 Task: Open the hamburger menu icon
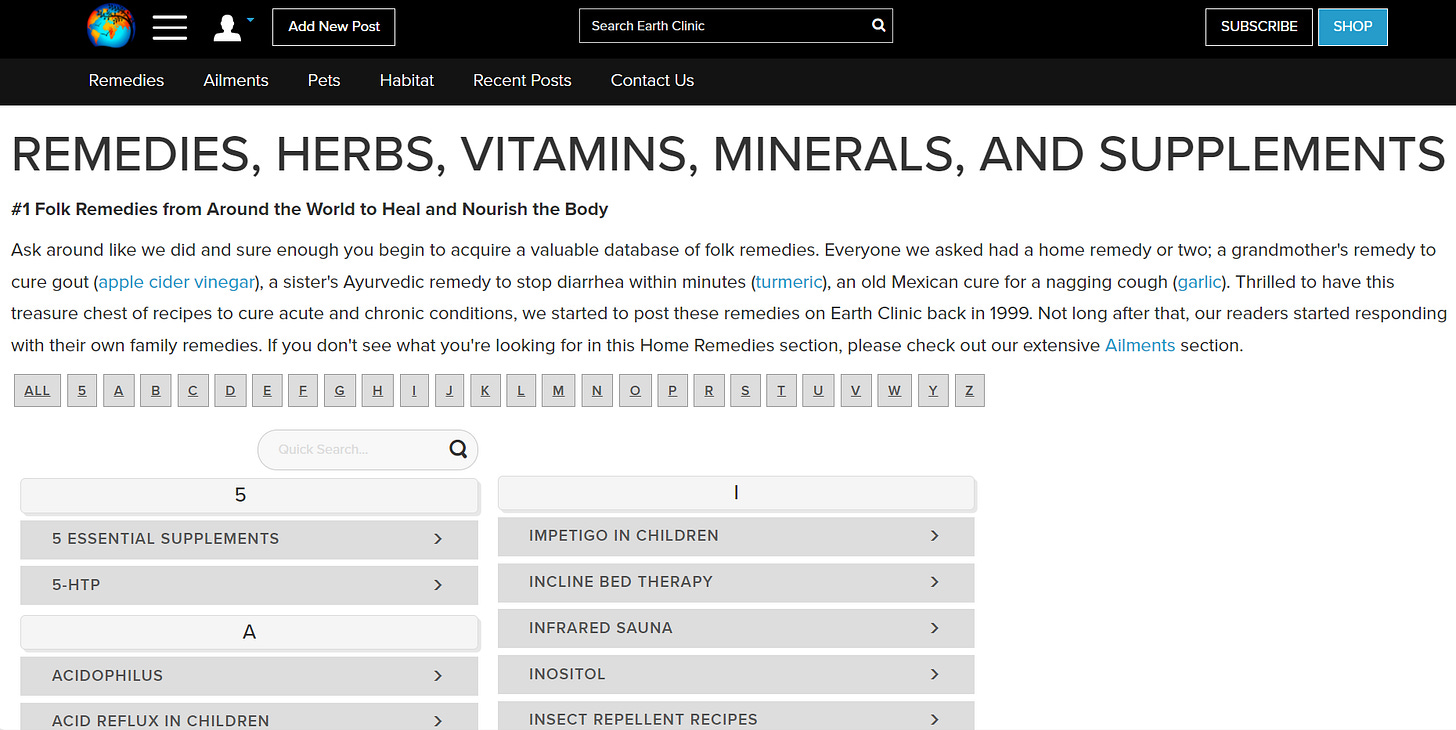(x=170, y=27)
